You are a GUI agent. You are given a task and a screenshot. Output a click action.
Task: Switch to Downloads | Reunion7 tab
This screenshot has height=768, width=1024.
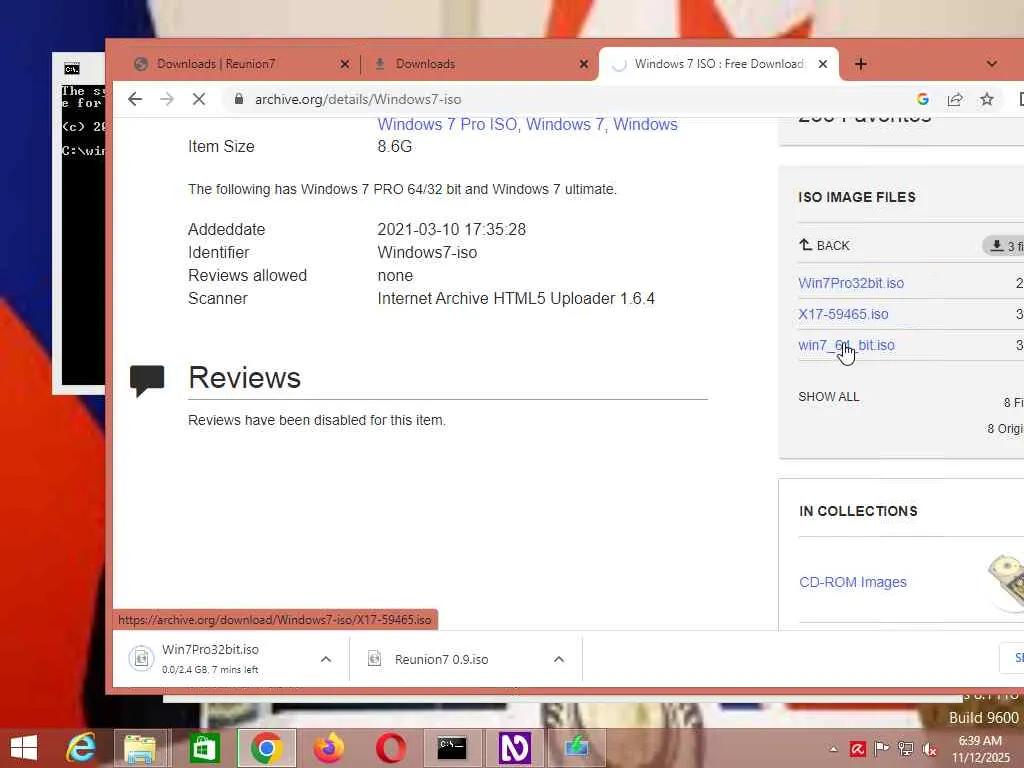[x=216, y=64]
